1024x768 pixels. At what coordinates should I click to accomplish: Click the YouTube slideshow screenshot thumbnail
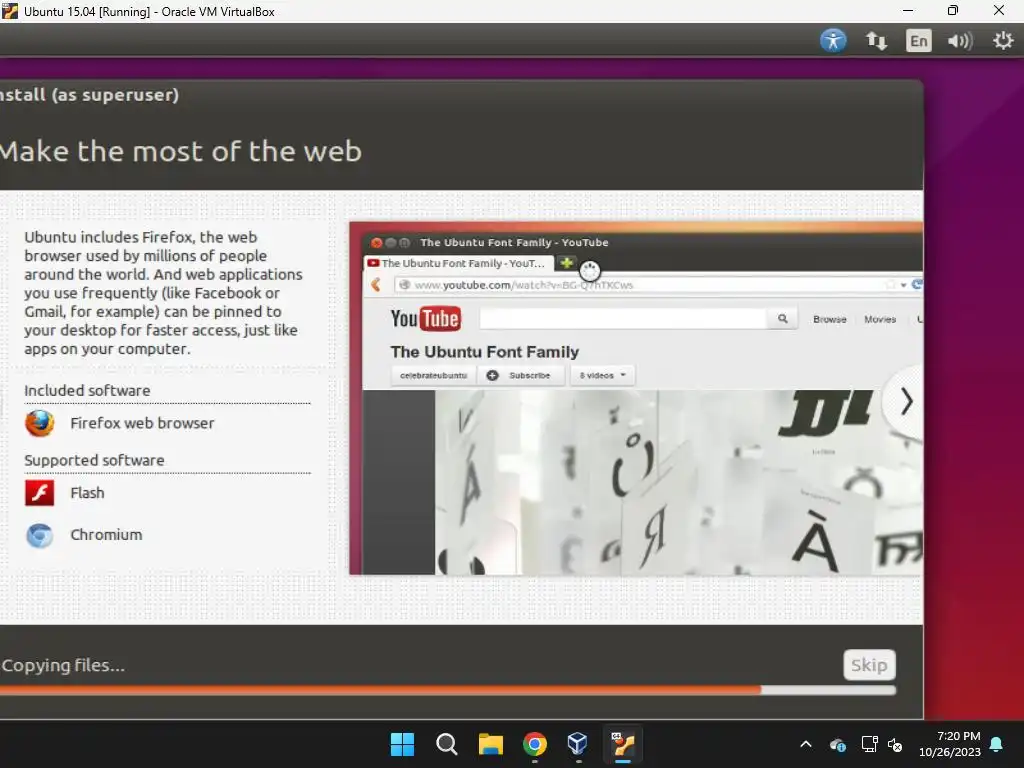pyautogui.click(x=636, y=398)
